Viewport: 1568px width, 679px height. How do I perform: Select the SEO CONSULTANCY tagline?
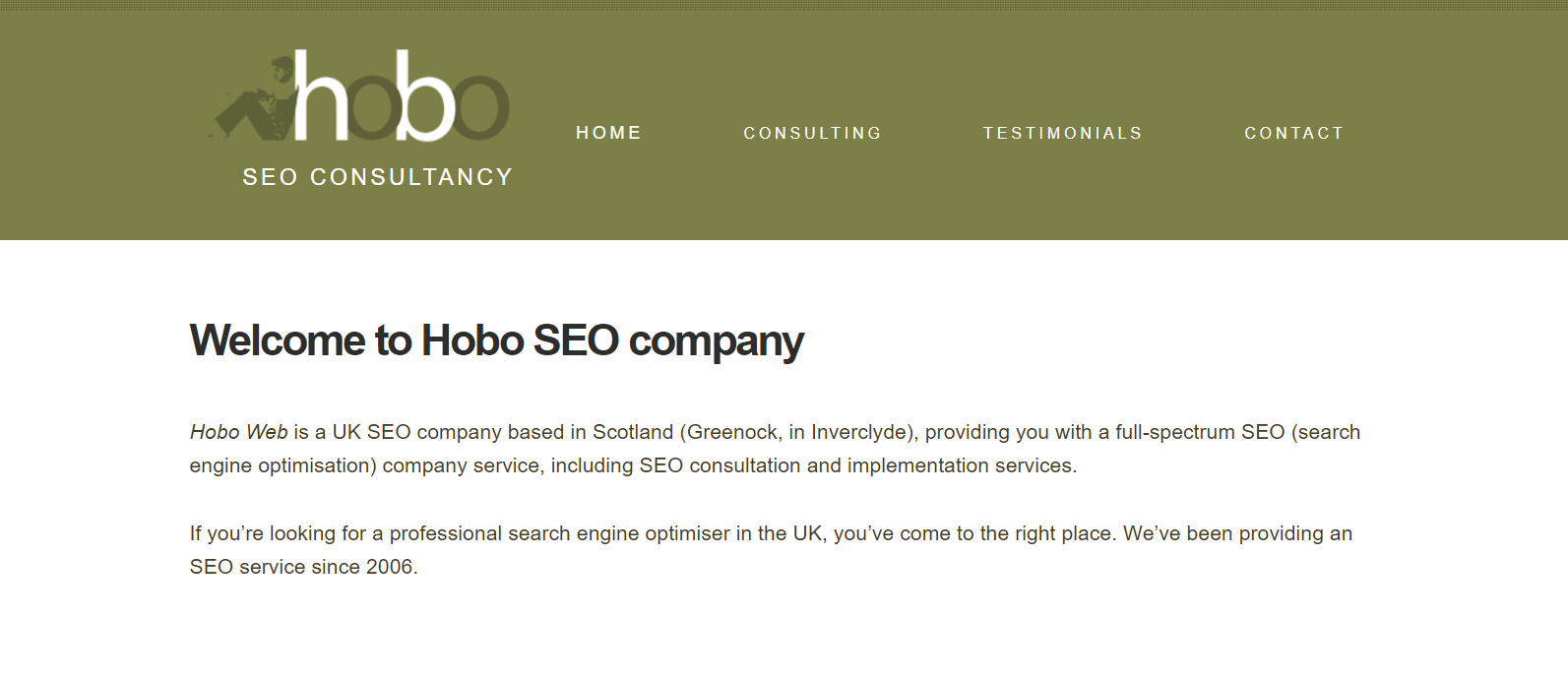point(378,177)
